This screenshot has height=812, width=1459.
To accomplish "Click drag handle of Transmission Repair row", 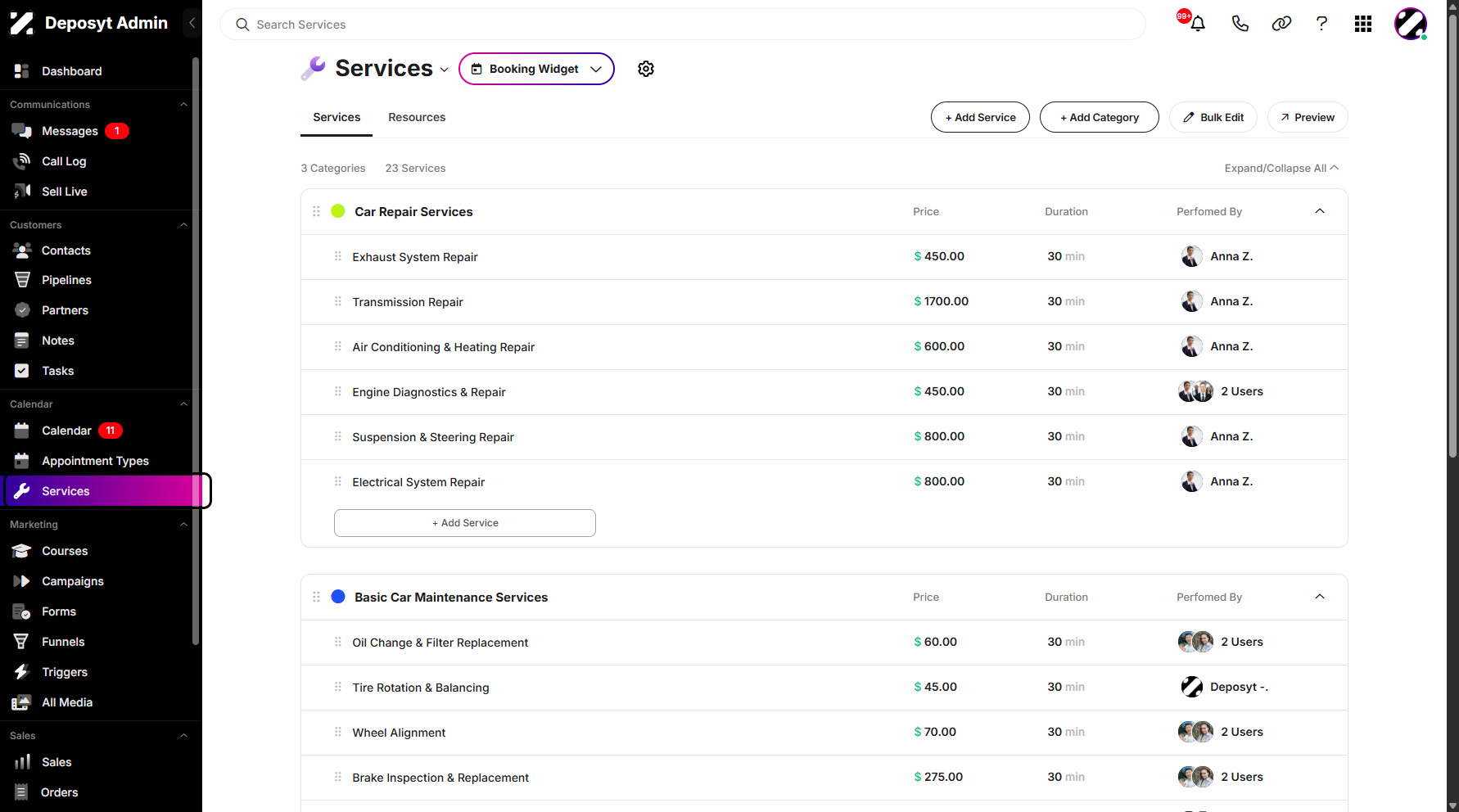I will tap(337, 301).
